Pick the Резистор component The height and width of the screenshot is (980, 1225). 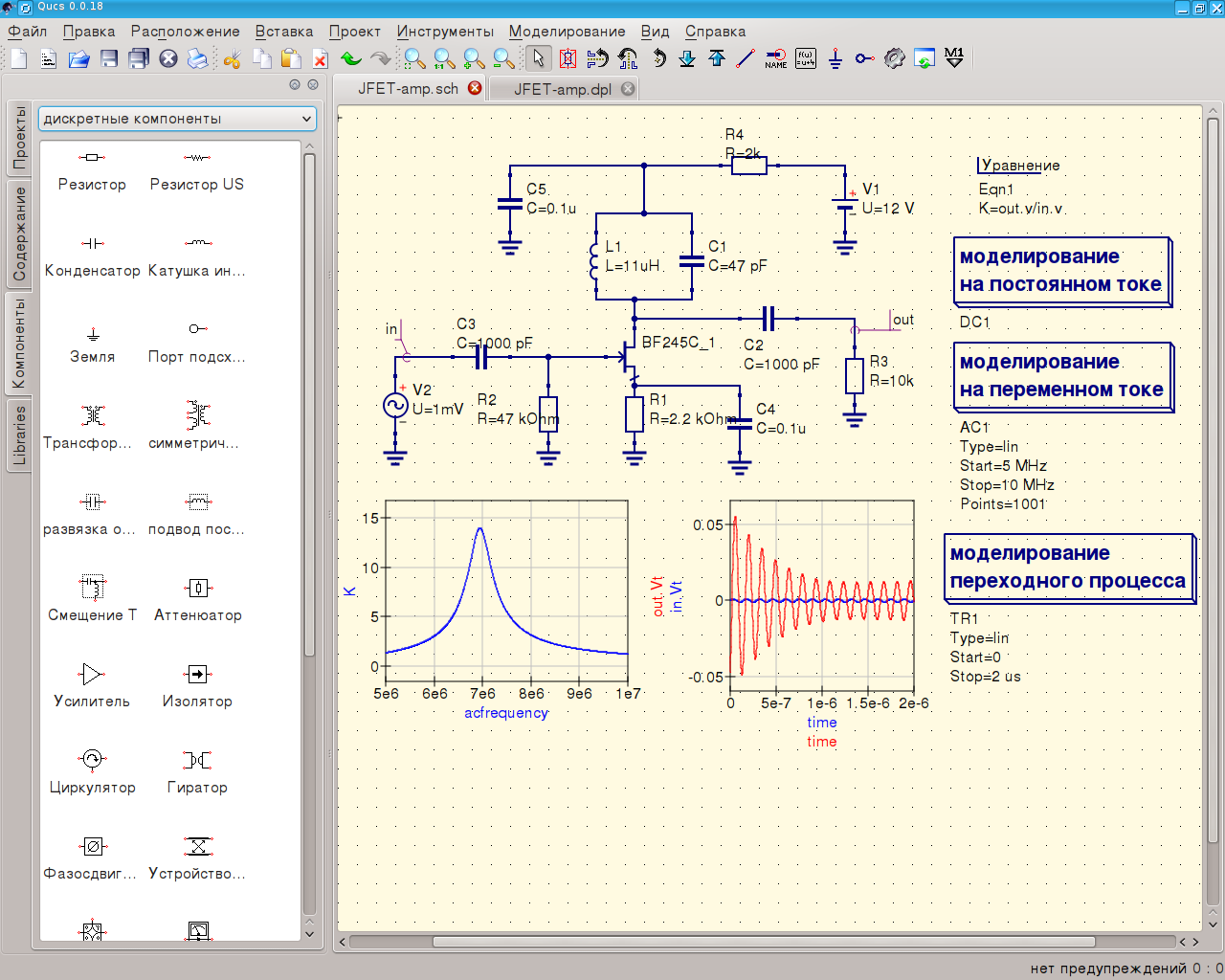tap(92, 169)
